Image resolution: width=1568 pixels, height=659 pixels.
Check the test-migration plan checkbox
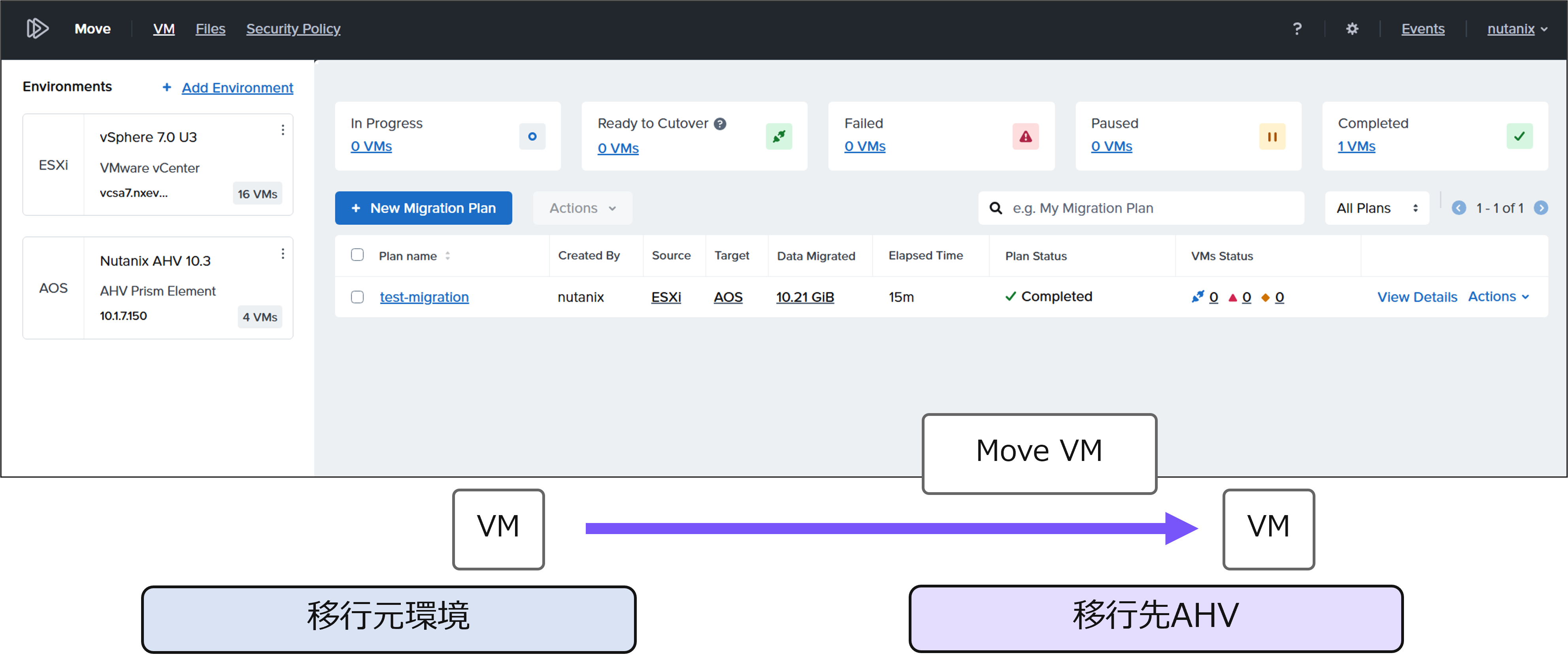(x=357, y=297)
